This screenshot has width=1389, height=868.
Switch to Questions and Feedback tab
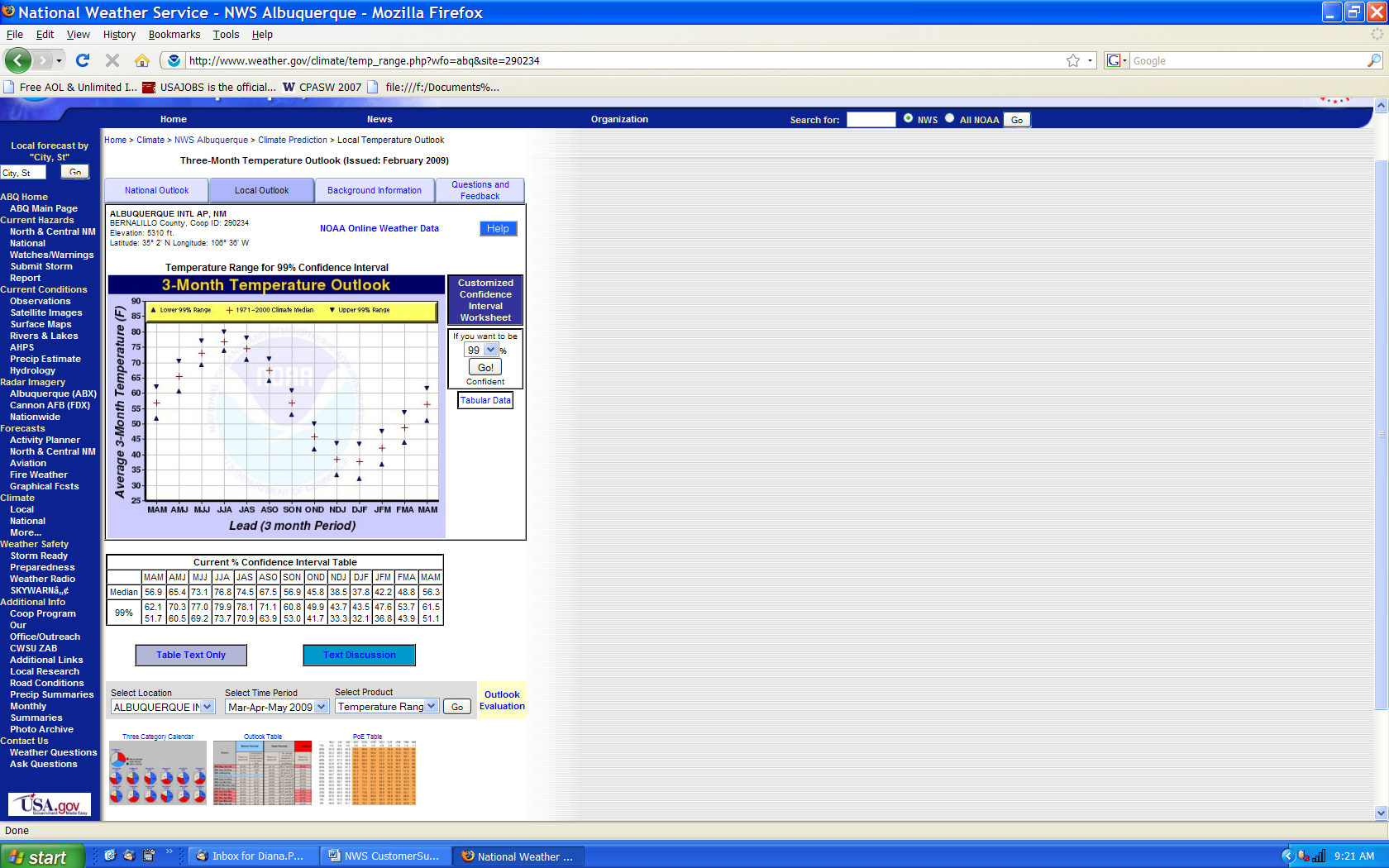coord(480,190)
